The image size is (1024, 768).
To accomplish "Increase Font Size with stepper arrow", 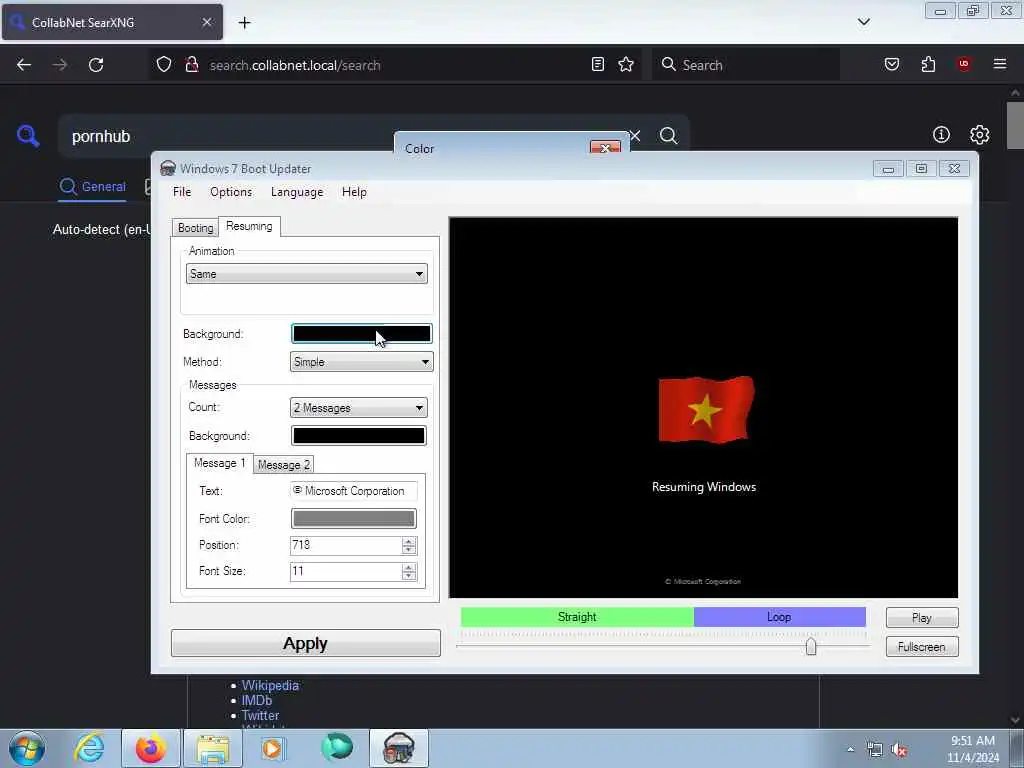I will (409, 568).
